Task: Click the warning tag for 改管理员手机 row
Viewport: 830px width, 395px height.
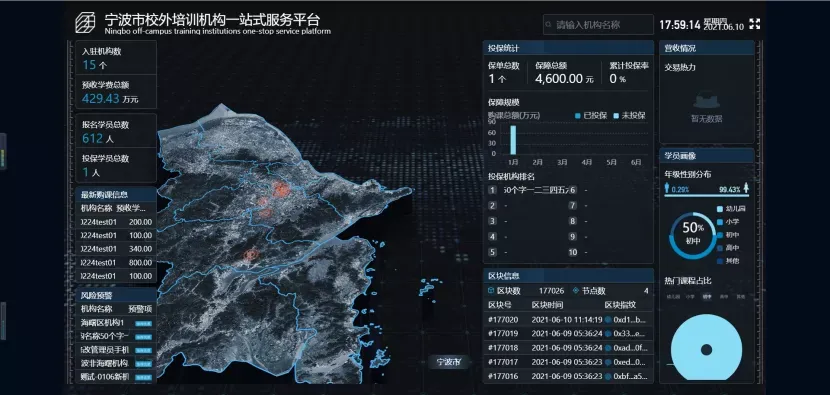Action: coord(143,351)
